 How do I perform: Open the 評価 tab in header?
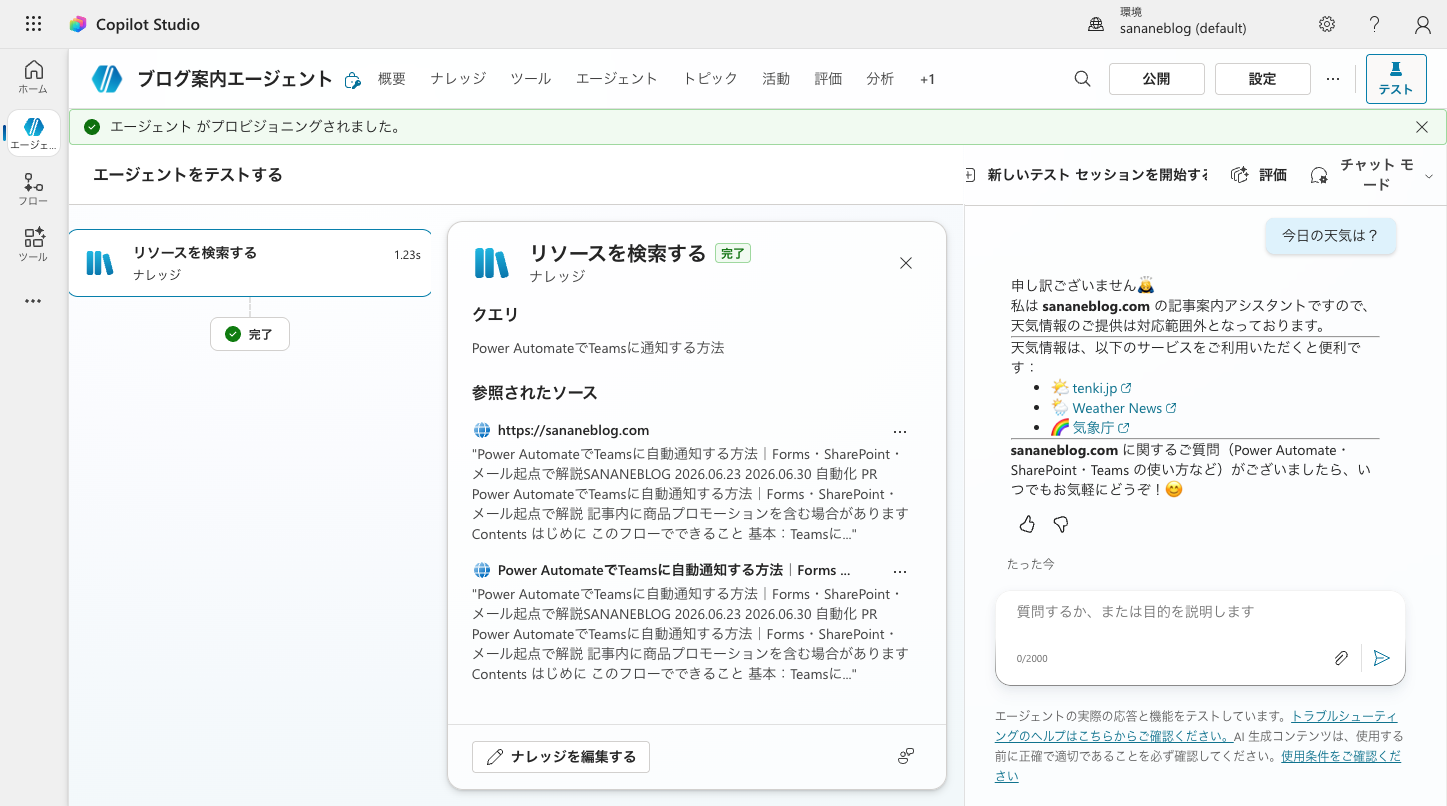[828, 79]
